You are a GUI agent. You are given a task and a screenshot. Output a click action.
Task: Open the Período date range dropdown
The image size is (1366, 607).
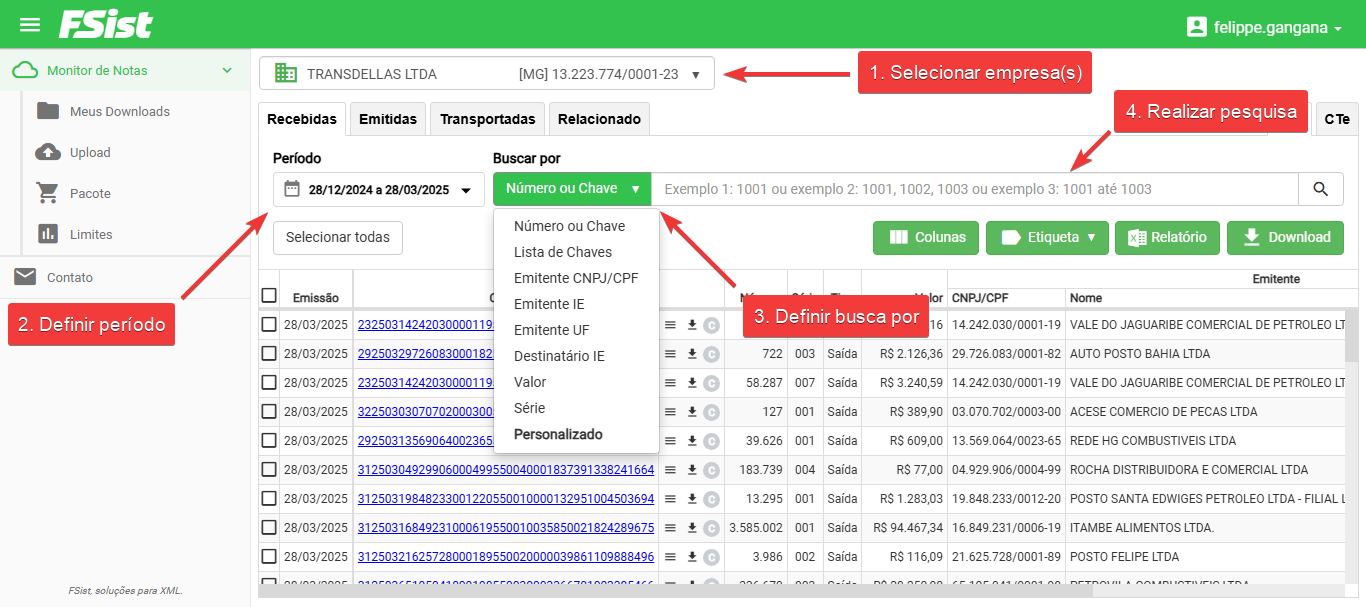point(378,190)
